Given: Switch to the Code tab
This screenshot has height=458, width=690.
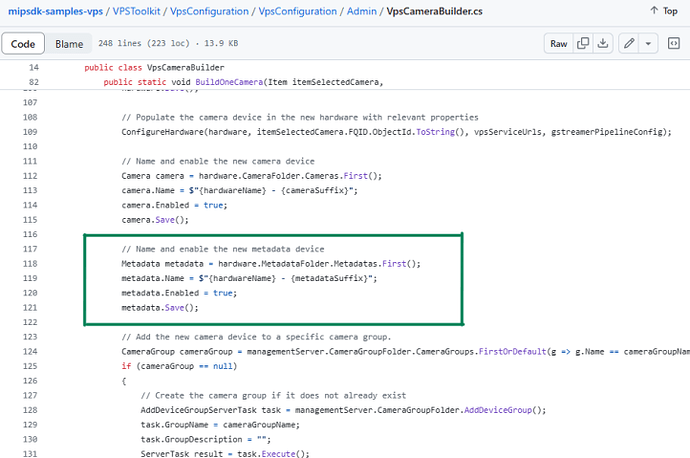Looking at the screenshot, I should click(23, 44).
